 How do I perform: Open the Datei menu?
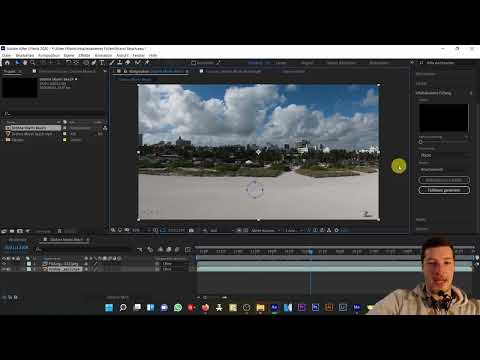click(x=6, y=55)
